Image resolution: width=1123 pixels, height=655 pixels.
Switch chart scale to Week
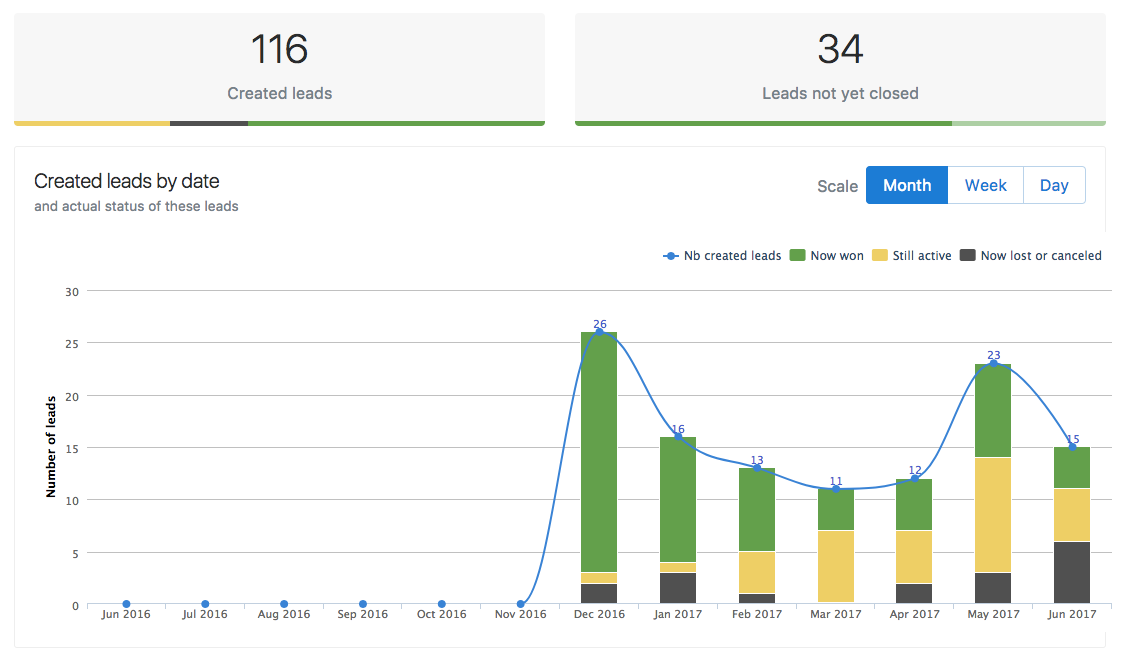pyautogui.click(x=985, y=185)
